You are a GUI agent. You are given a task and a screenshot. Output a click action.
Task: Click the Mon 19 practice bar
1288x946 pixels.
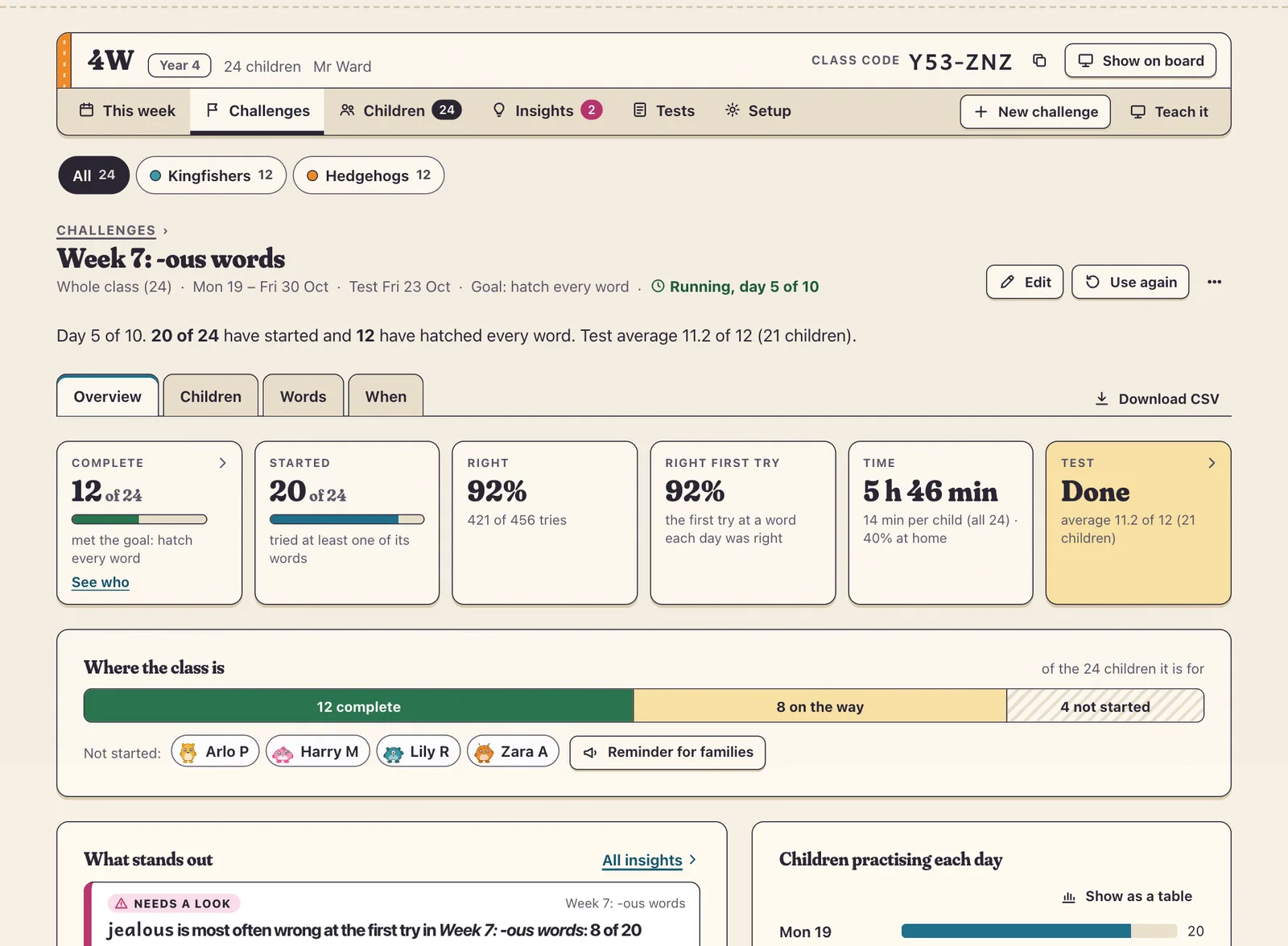pos(1040,932)
